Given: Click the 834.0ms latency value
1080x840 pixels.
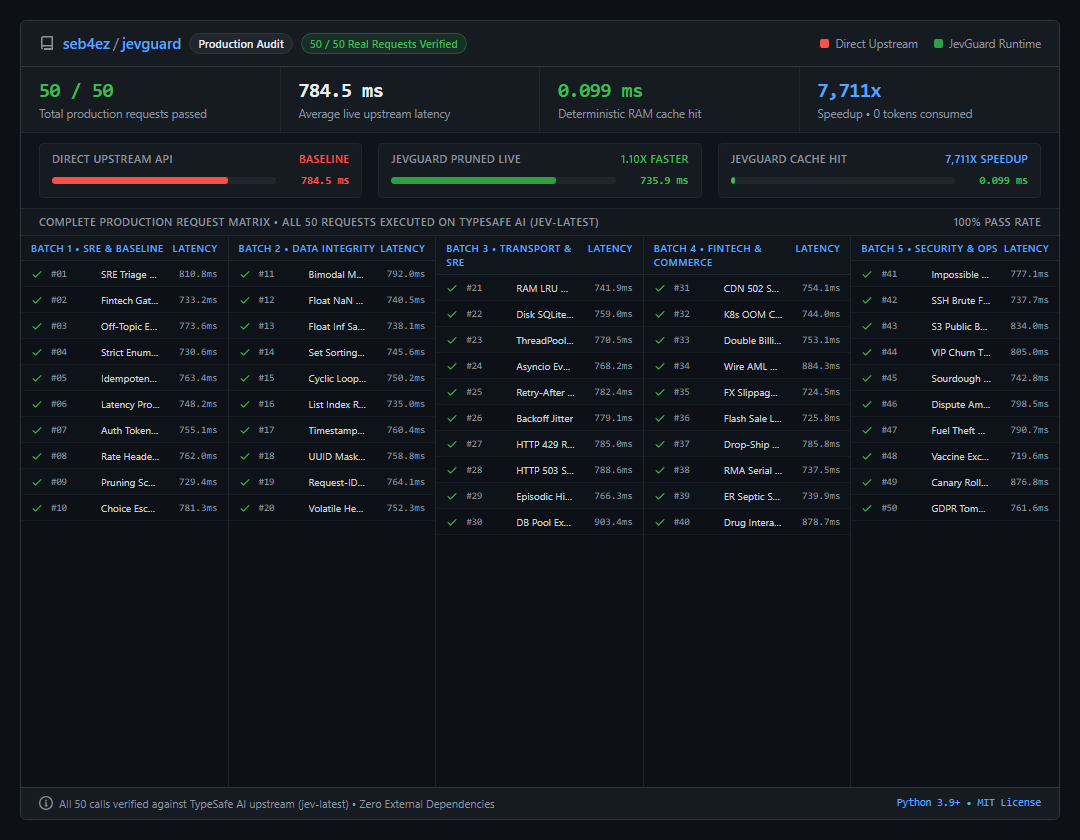Looking at the screenshot, I should 1029,326.
